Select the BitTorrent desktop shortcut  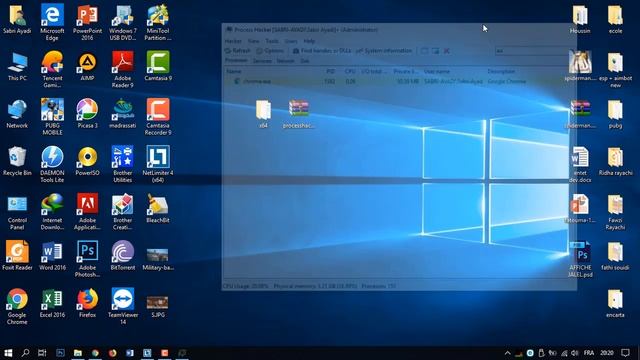(122, 256)
